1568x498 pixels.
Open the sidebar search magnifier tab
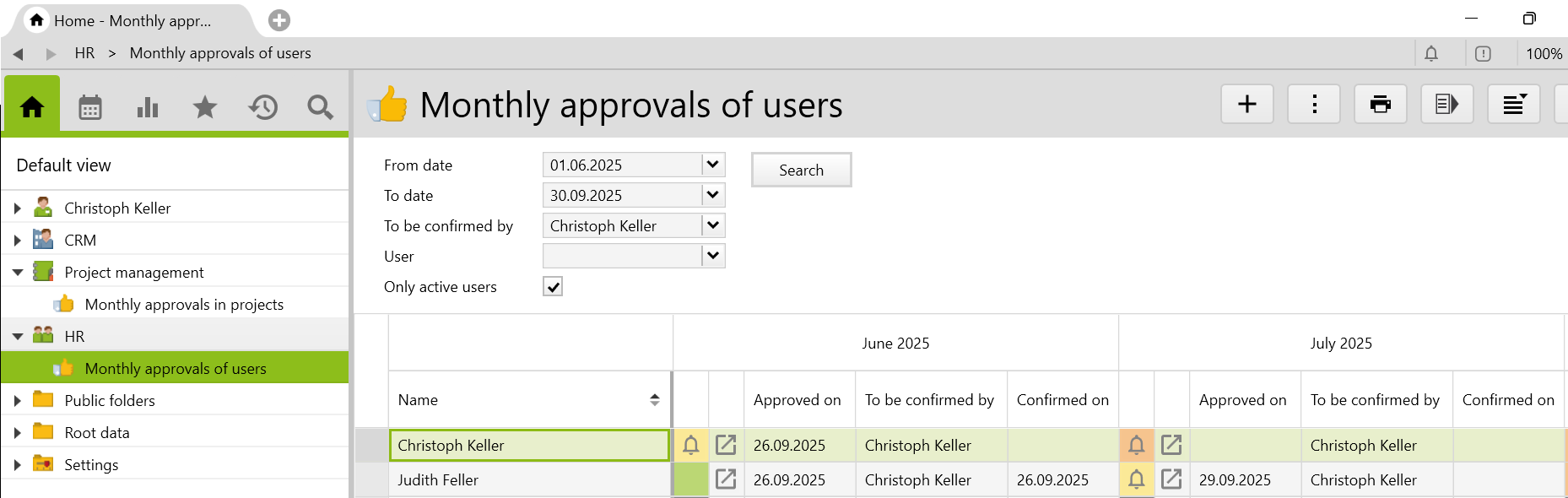320,107
